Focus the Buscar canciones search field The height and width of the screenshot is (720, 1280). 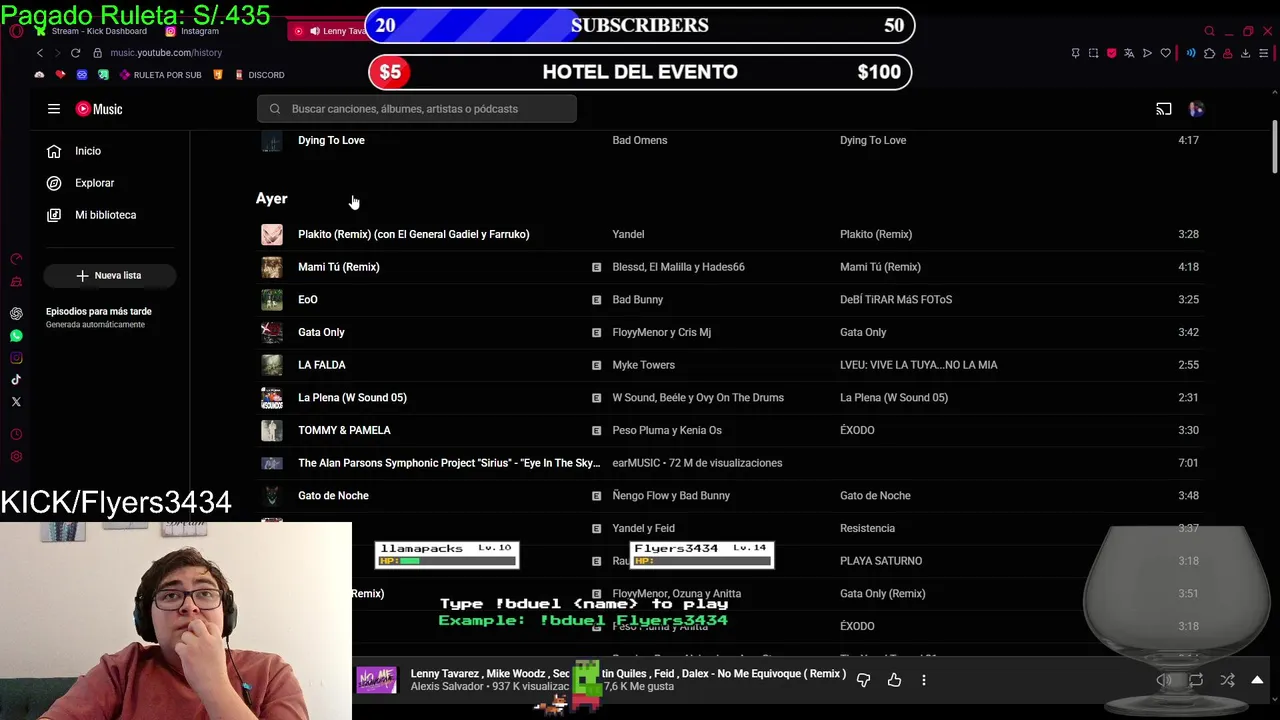point(416,109)
